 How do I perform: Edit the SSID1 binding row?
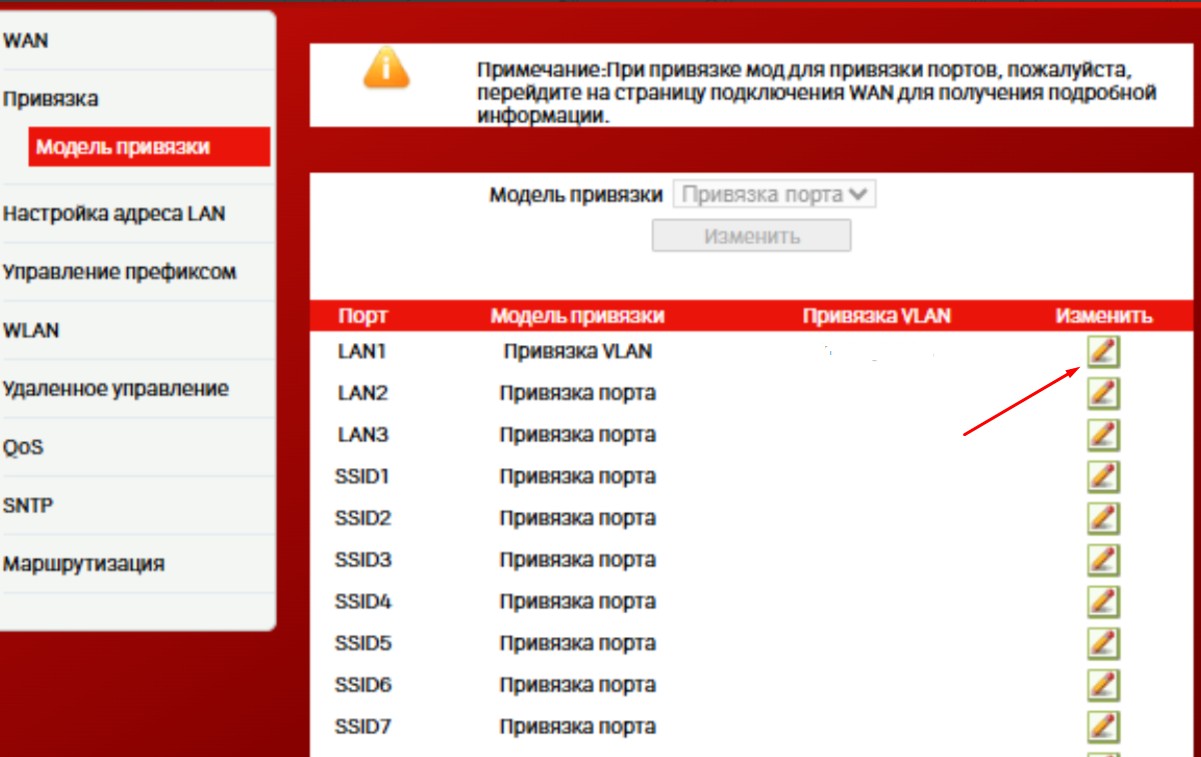coord(1102,477)
